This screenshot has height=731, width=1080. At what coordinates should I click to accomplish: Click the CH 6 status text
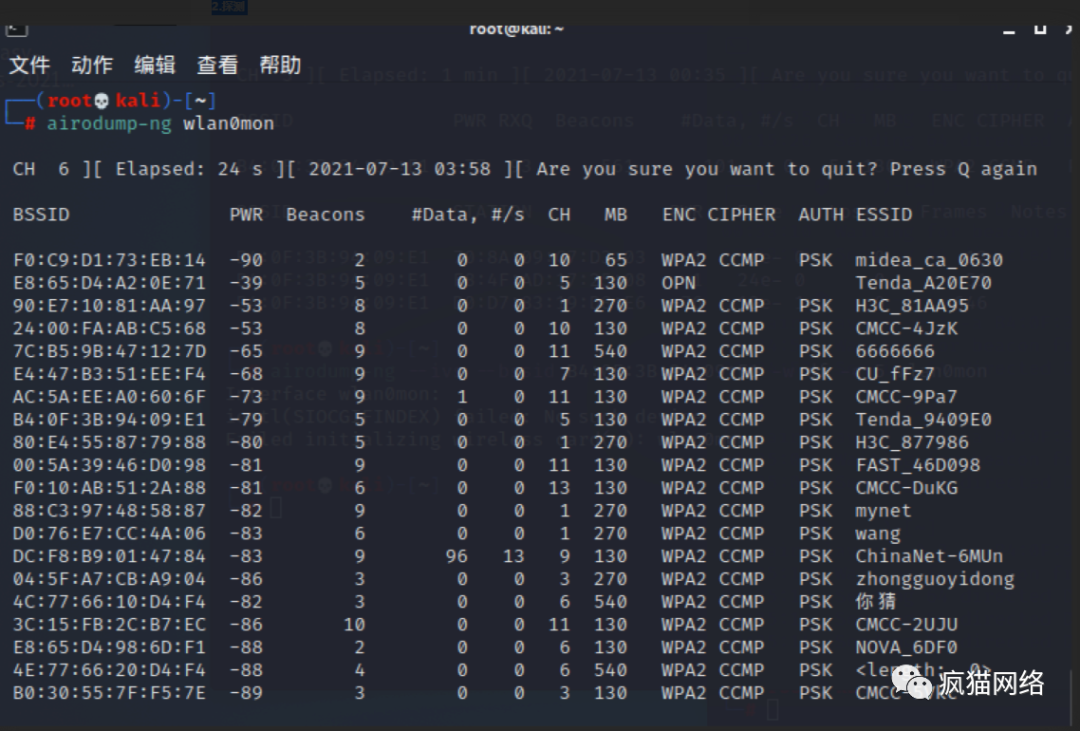[x=41, y=169]
